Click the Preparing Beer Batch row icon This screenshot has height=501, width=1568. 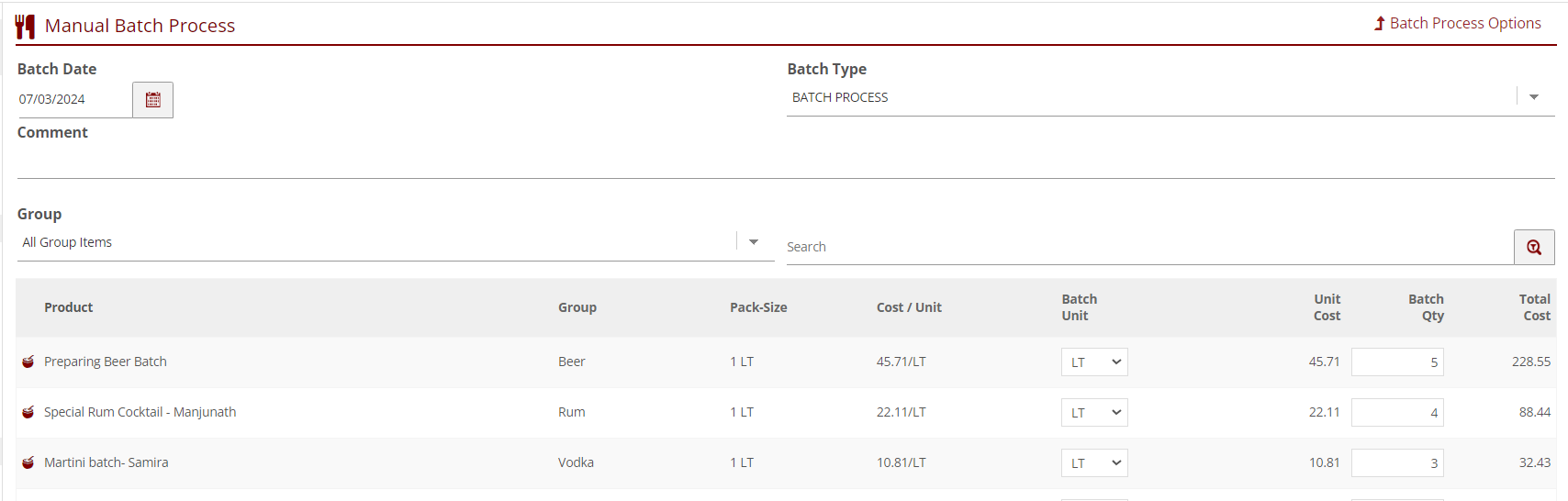pos(28,362)
